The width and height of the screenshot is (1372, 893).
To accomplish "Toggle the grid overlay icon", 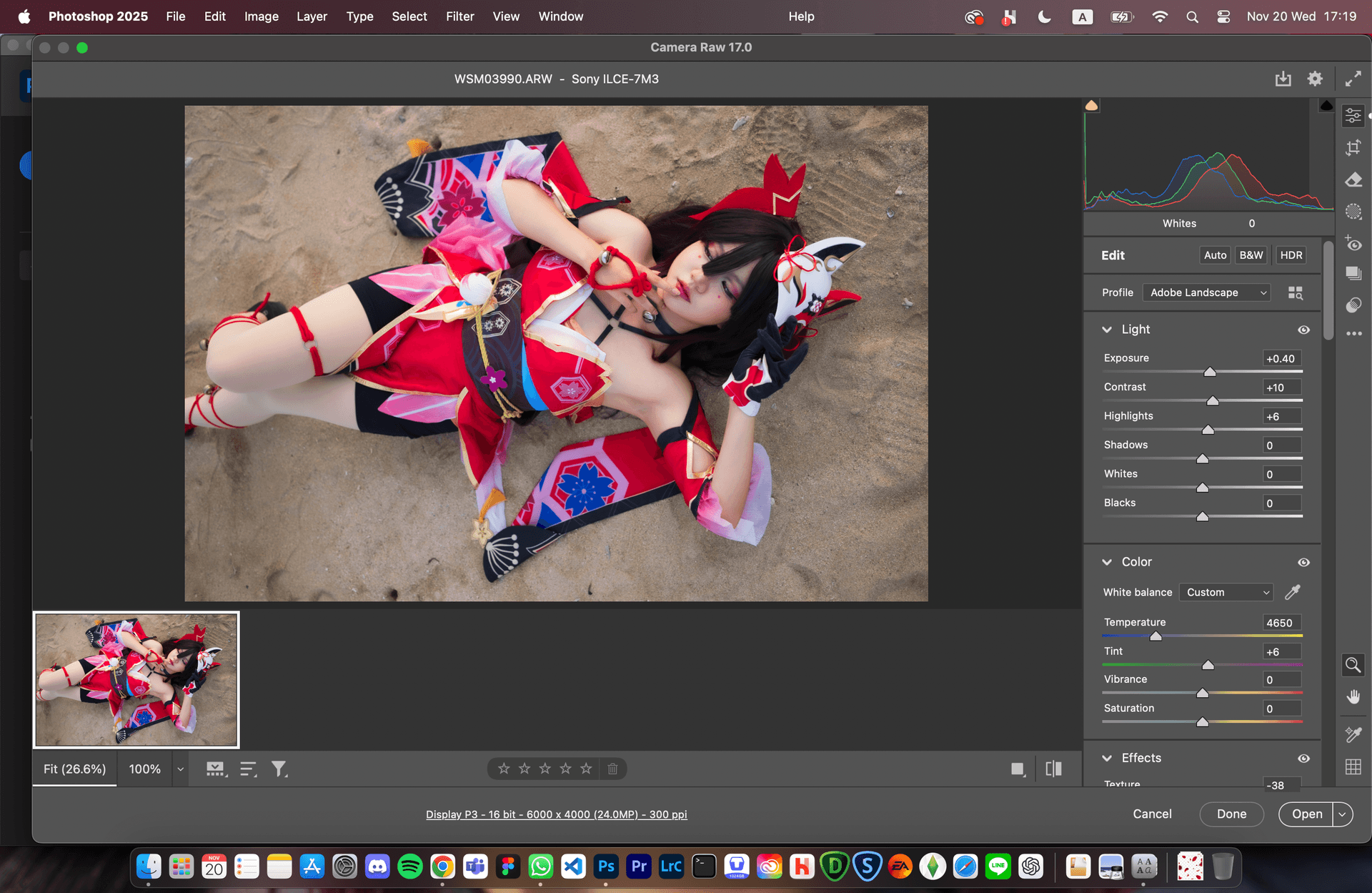I will coord(1353,766).
